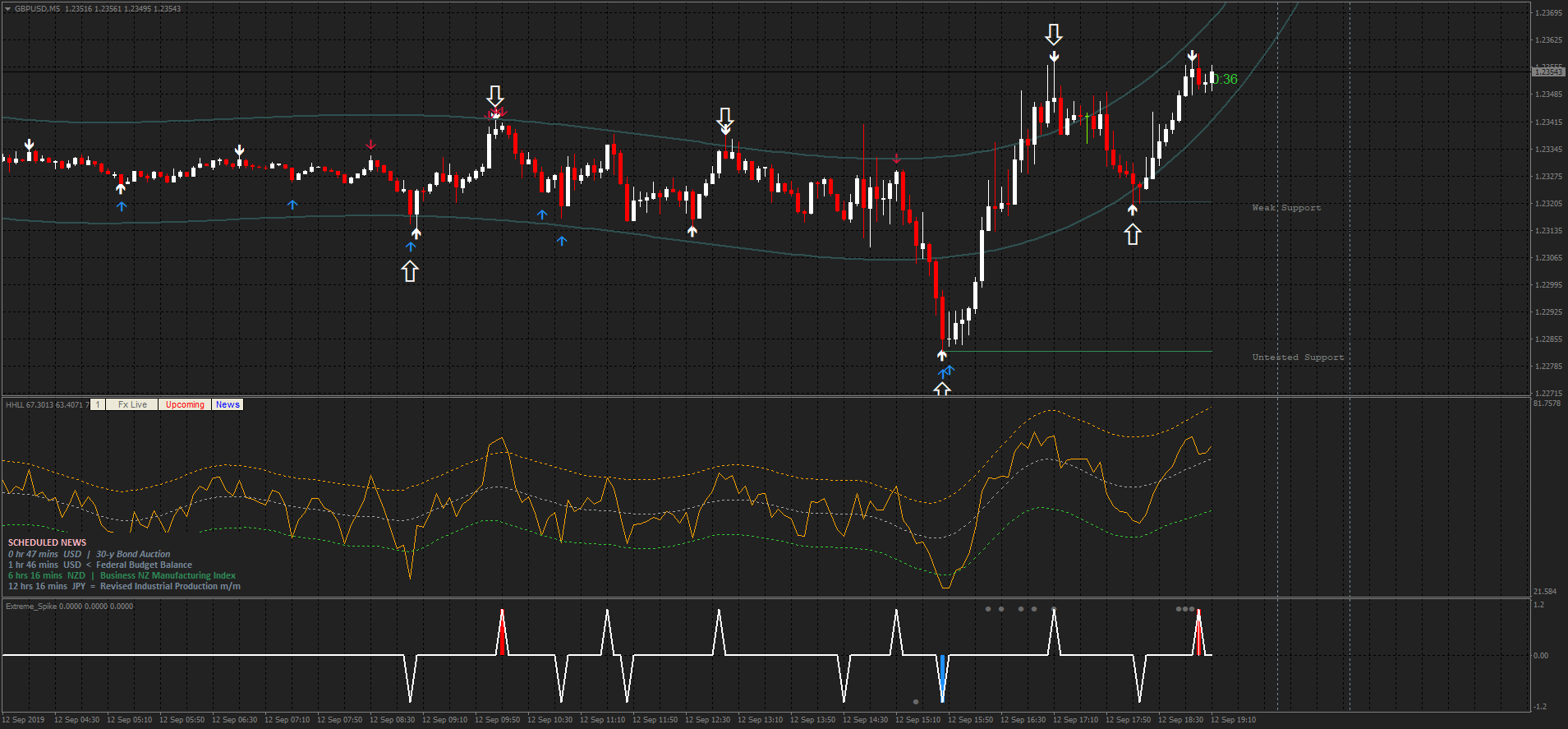Click the Extreme_Spike indicator label
The image size is (1568, 729).
tap(69, 607)
